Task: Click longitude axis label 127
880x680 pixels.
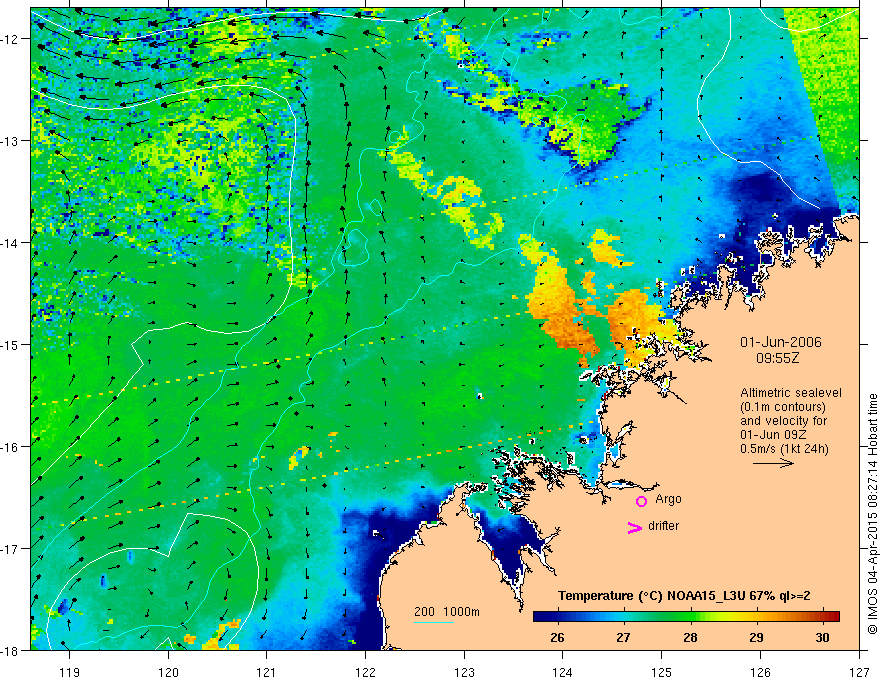Action: pyautogui.click(x=859, y=672)
